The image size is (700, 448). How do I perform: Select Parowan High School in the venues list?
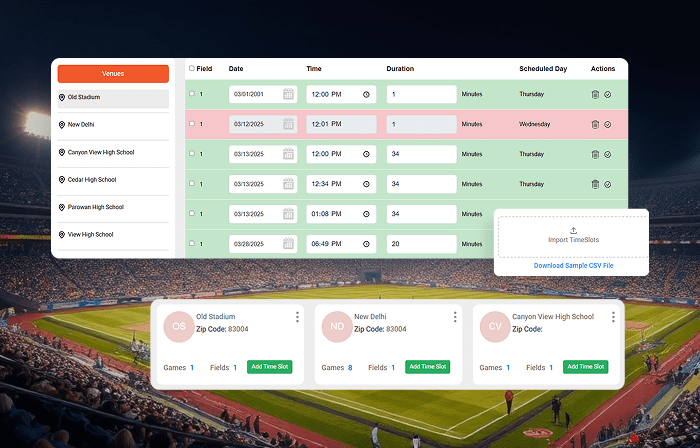tap(113, 207)
